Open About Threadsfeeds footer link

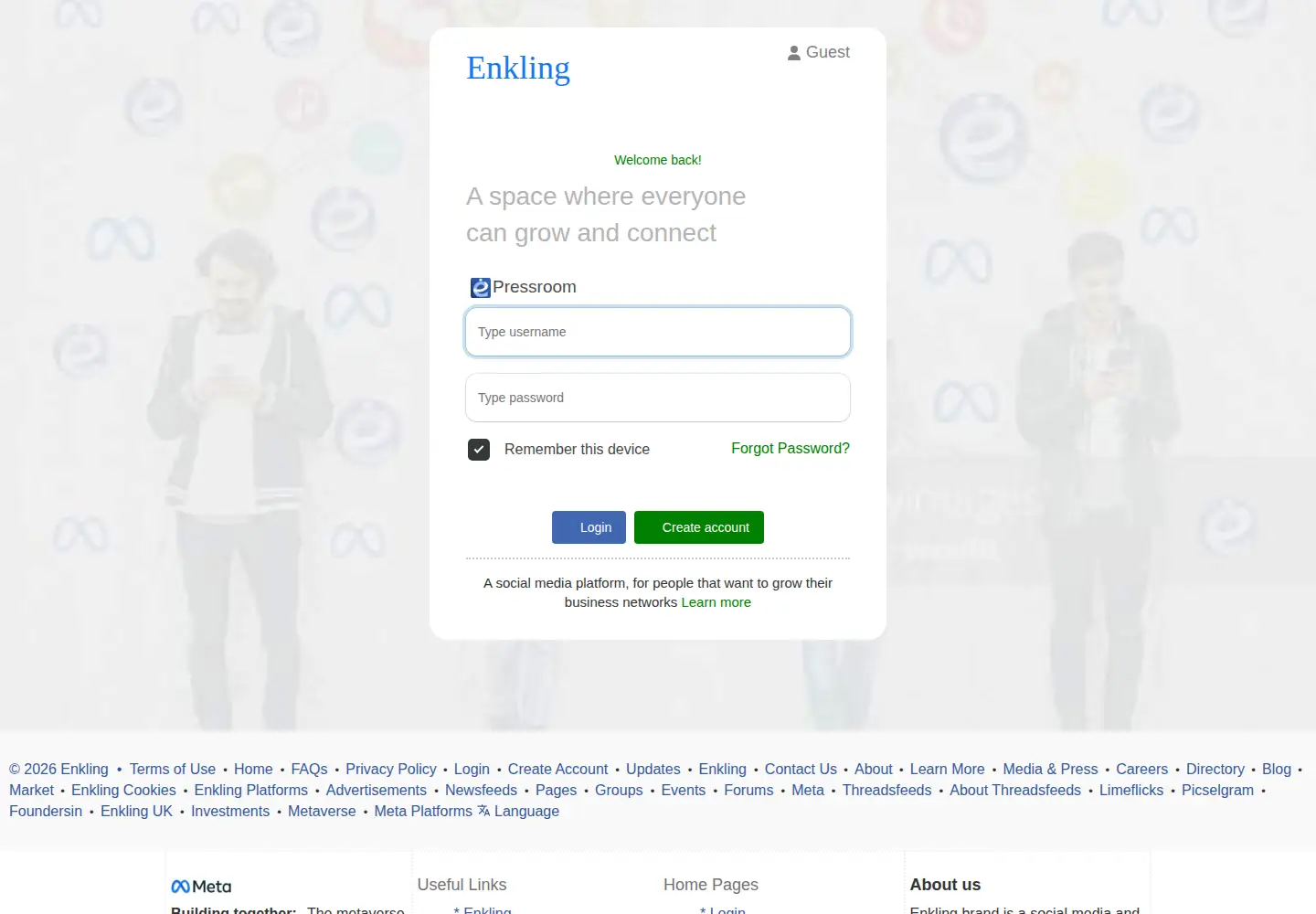coord(1015,790)
